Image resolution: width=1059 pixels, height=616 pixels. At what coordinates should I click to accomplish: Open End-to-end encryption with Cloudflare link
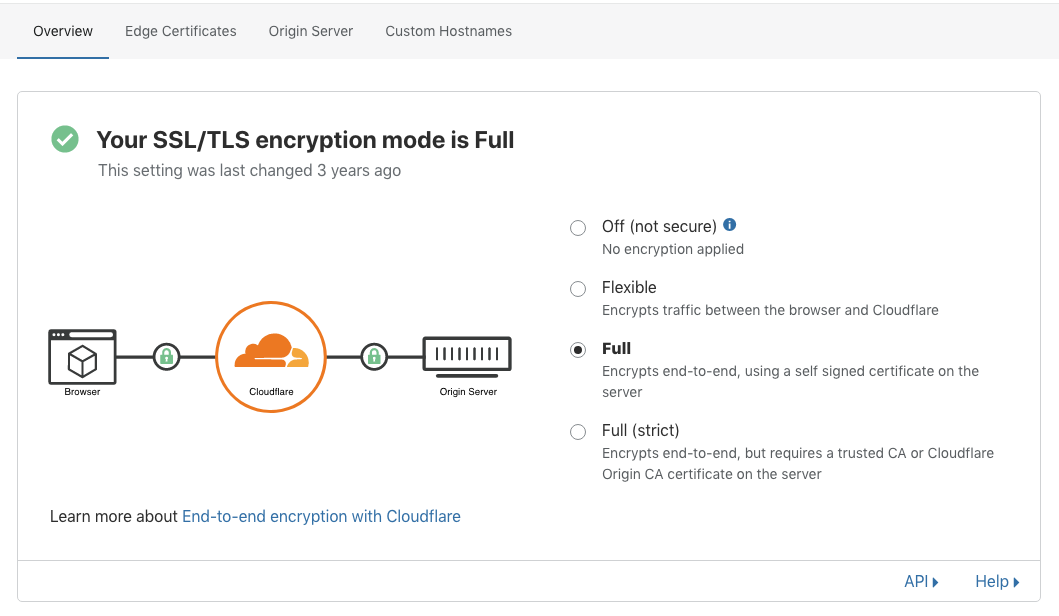(x=321, y=517)
